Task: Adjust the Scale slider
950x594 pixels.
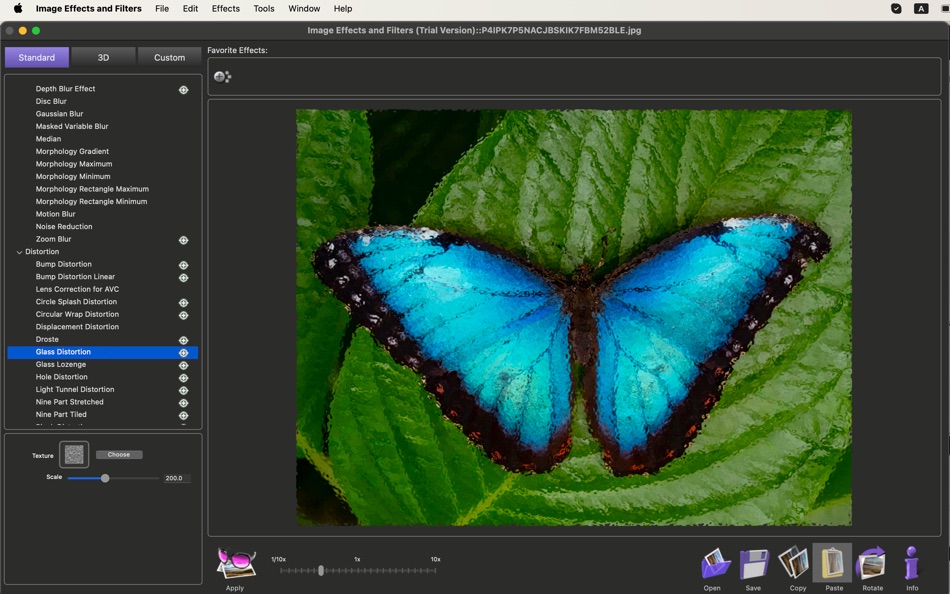Action: pos(104,477)
